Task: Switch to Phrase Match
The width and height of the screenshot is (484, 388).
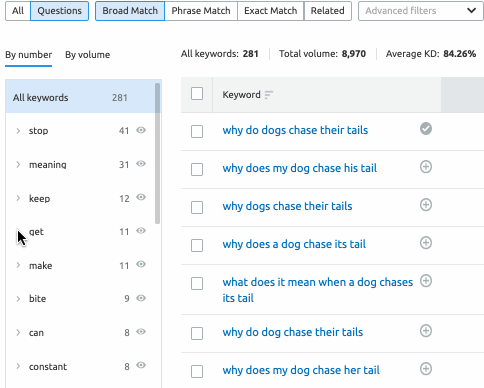Action: [201, 11]
